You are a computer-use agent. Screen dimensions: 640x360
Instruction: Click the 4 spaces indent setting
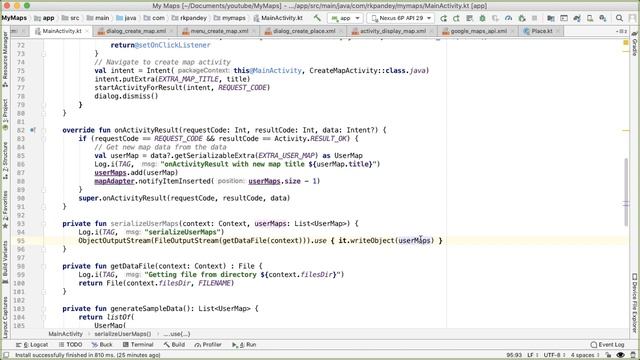[584, 355]
